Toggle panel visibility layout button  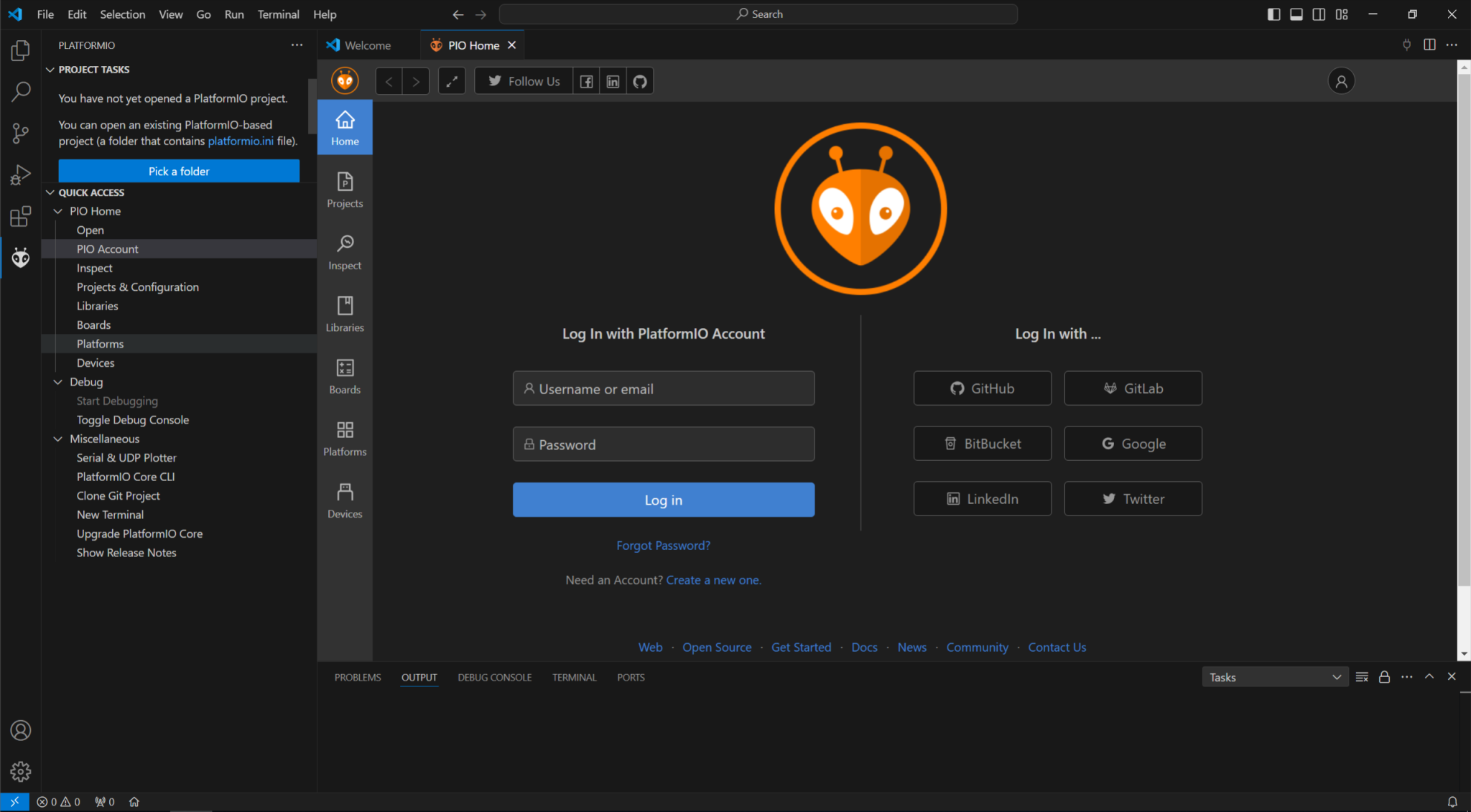click(1296, 14)
